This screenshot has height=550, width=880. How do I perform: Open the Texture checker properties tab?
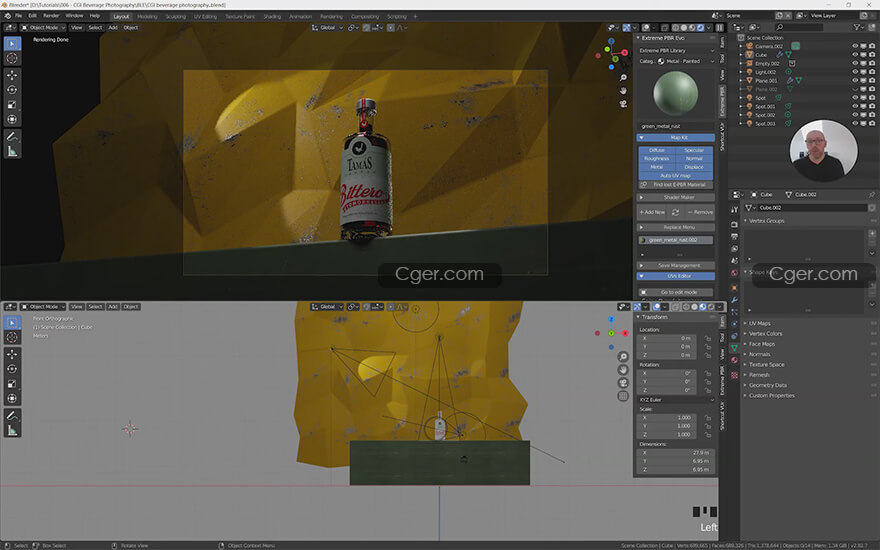(x=734, y=375)
